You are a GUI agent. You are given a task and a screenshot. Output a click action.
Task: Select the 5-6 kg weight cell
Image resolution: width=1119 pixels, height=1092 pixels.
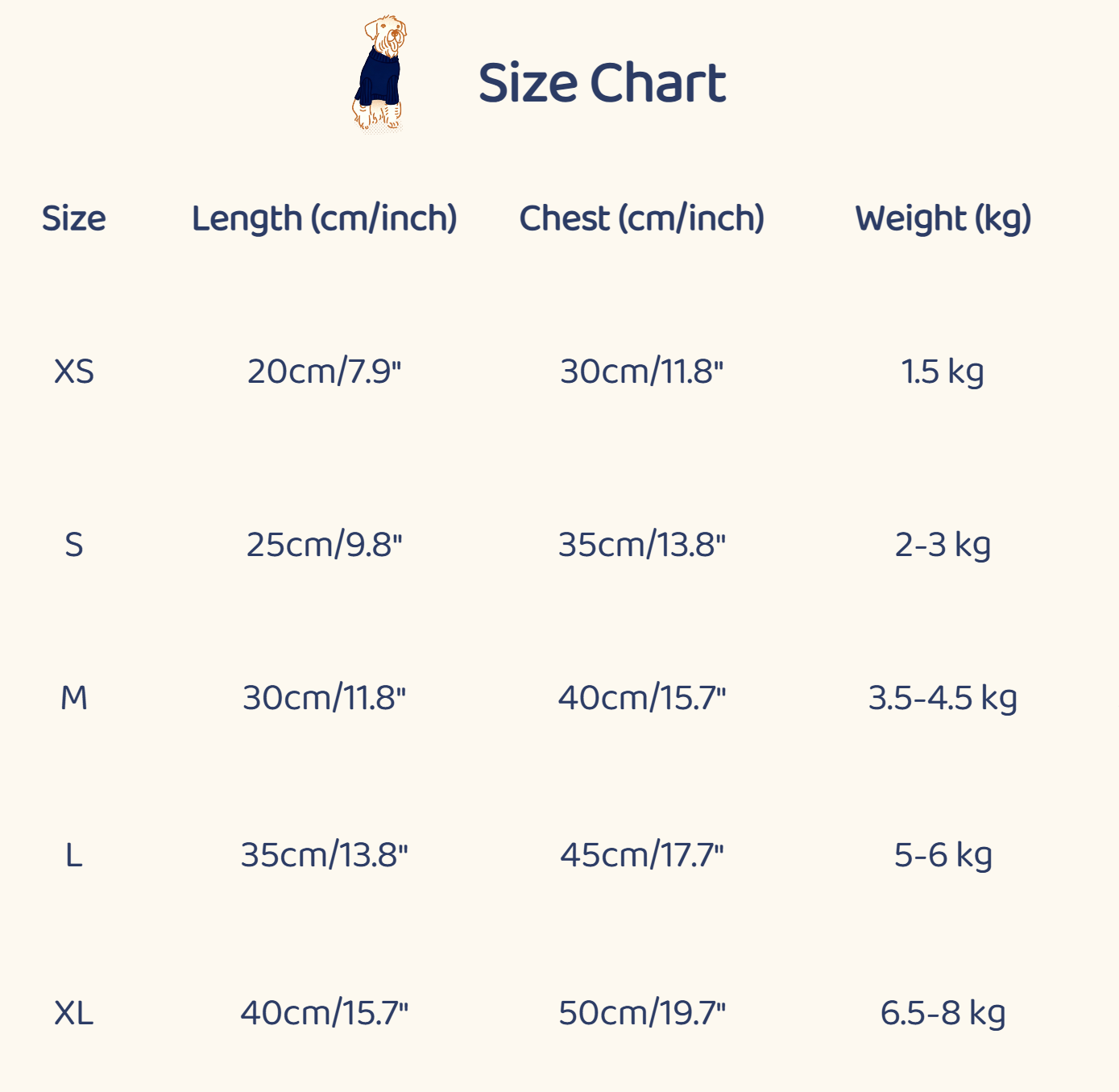tap(943, 855)
